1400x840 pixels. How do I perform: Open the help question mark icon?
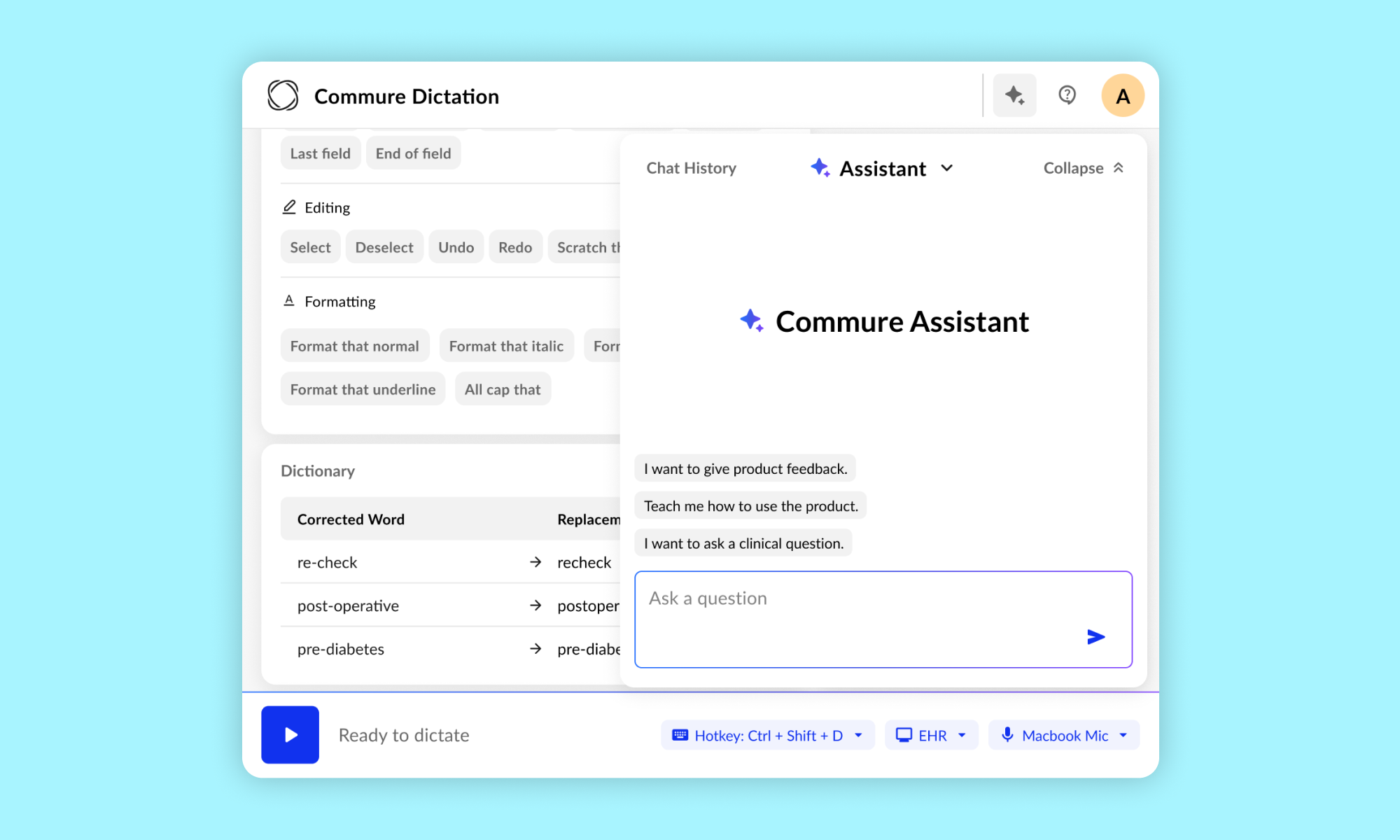pos(1067,95)
